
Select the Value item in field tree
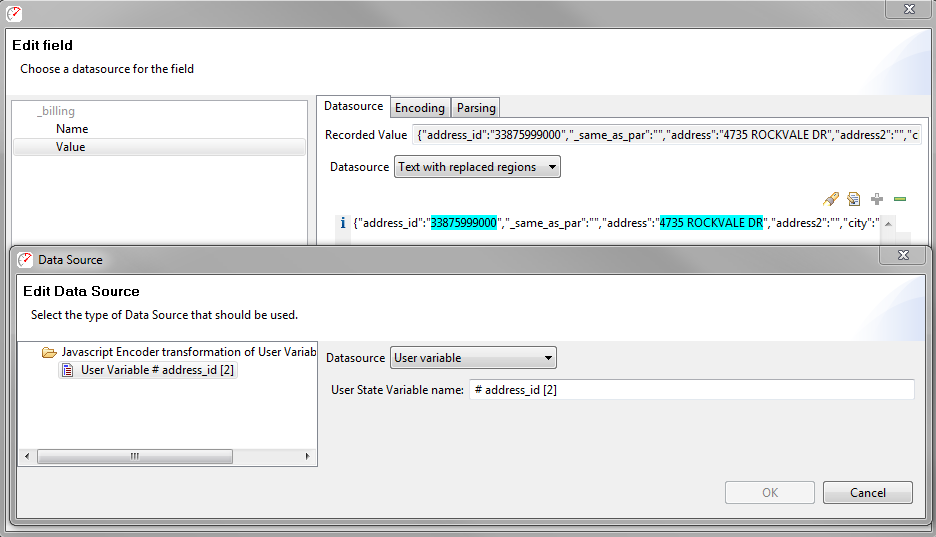(71, 147)
